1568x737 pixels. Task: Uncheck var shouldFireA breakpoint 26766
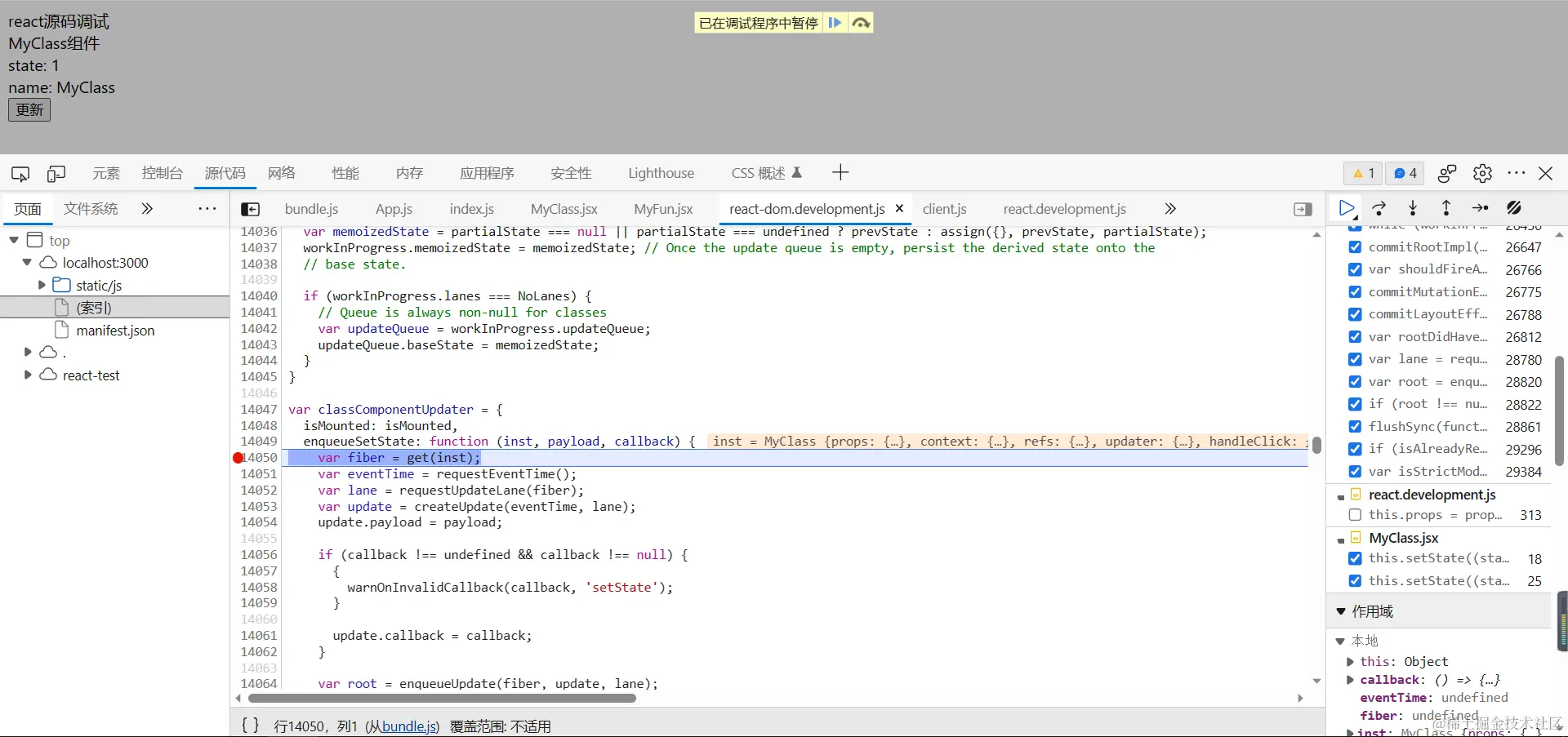tap(1355, 269)
